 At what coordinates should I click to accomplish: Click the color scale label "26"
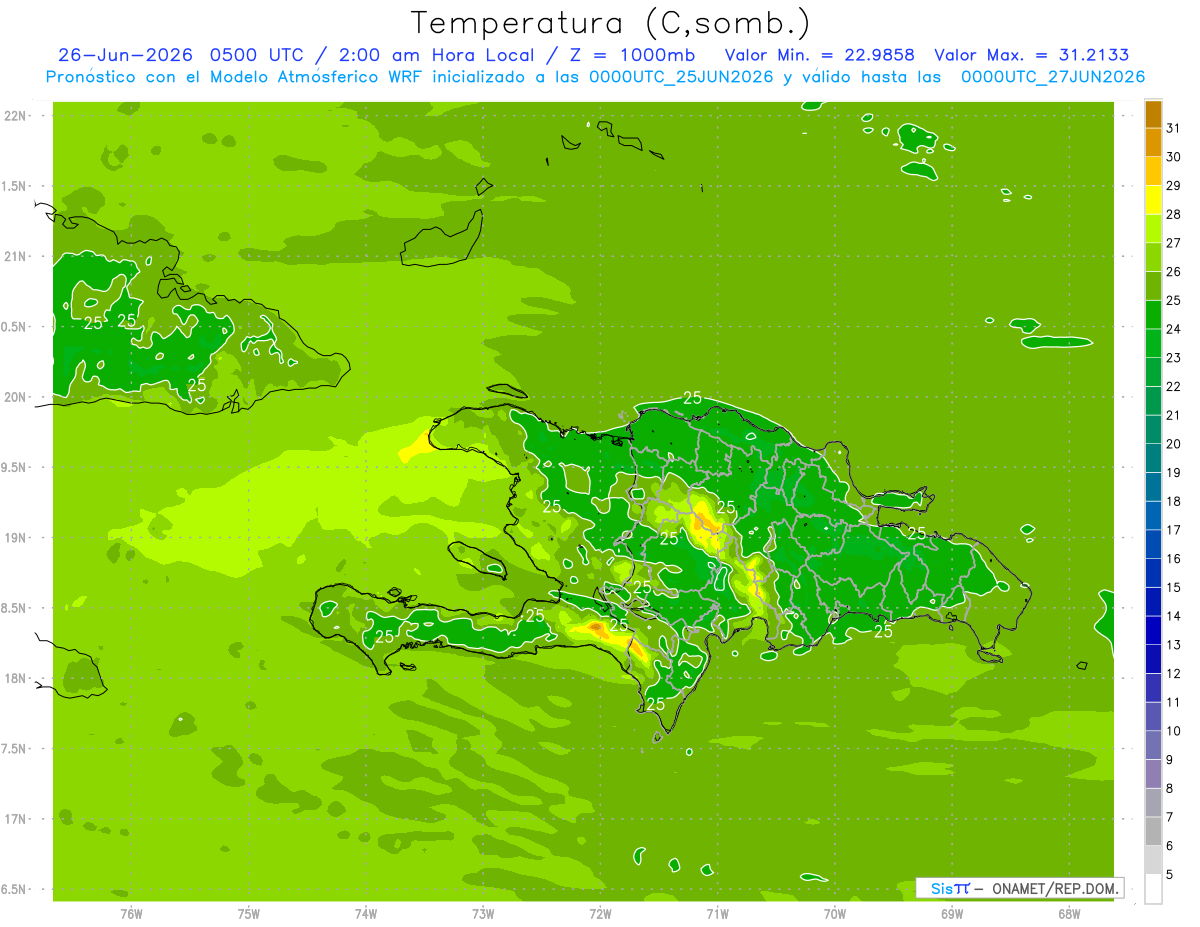click(1174, 272)
